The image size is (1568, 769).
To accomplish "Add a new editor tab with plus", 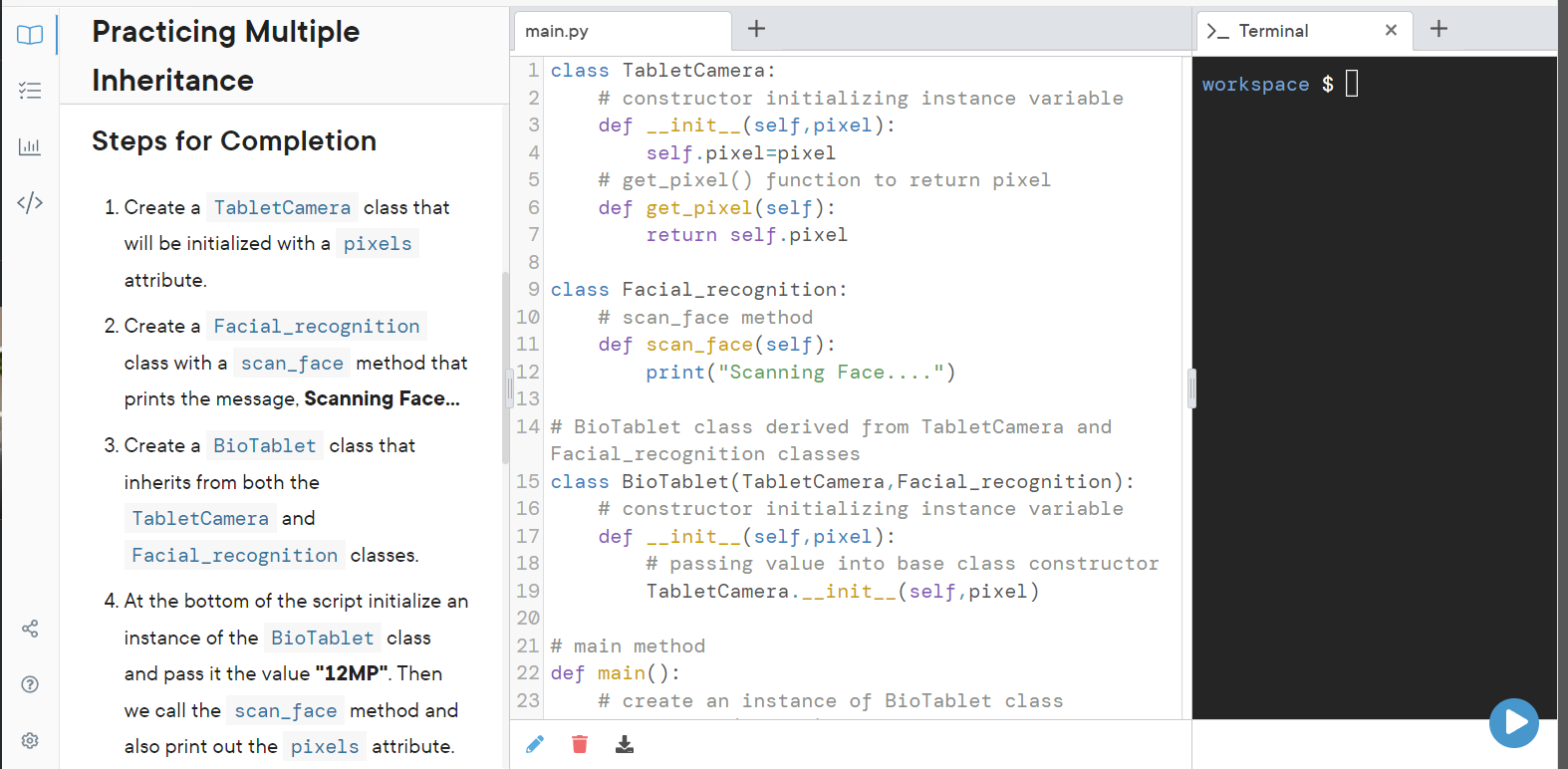I will [x=757, y=29].
